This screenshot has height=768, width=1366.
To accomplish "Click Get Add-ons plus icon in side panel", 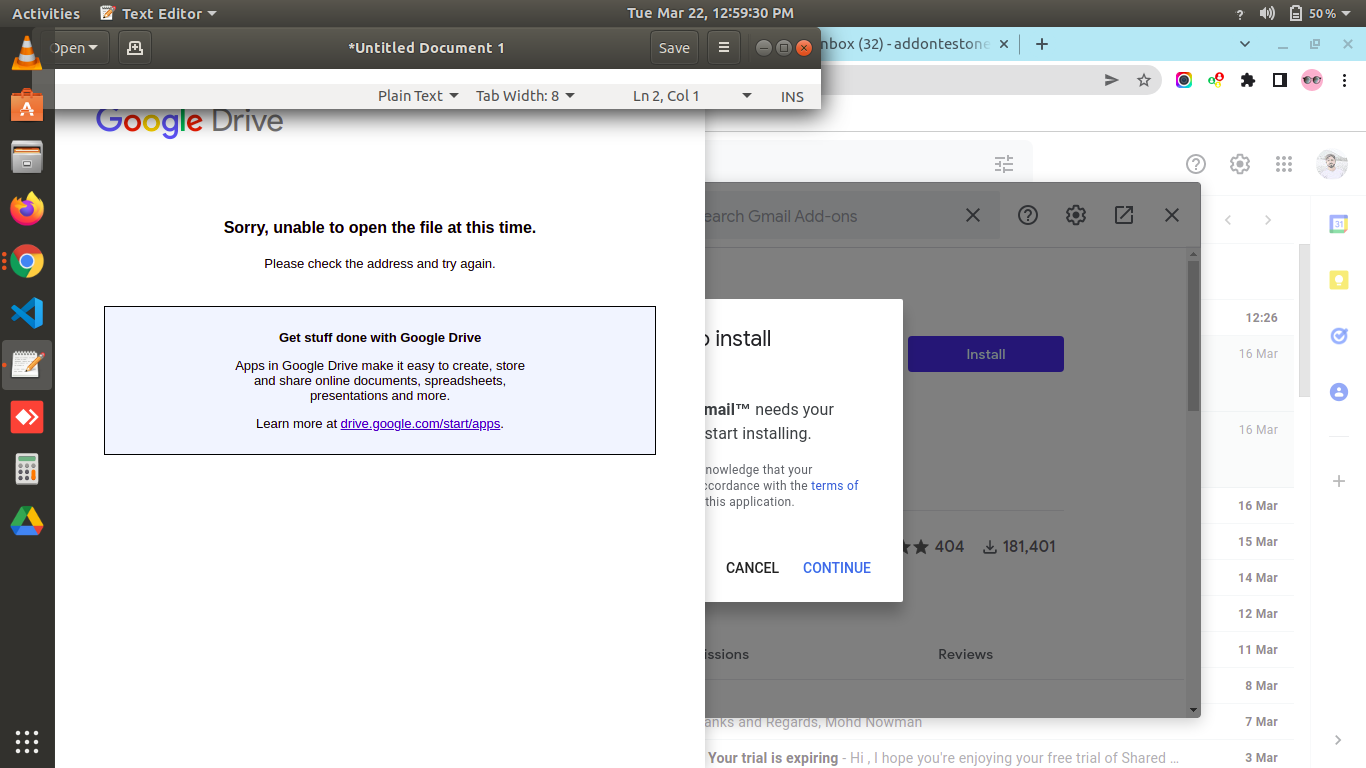I will [1339, 481].
